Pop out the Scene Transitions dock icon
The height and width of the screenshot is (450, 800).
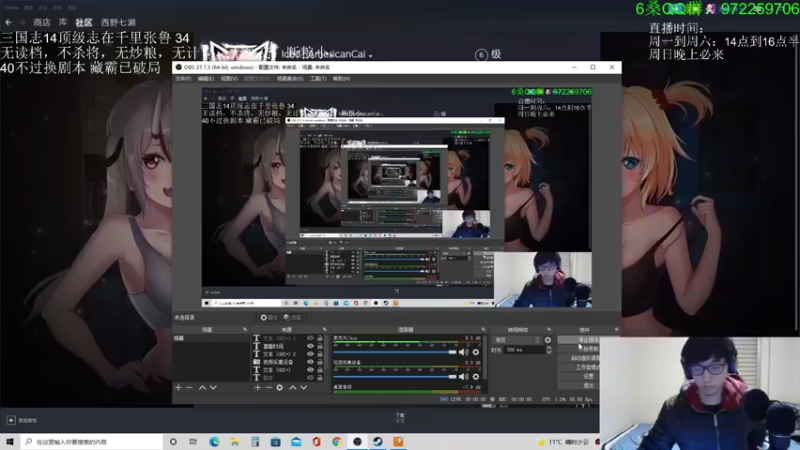pos(549,330)
